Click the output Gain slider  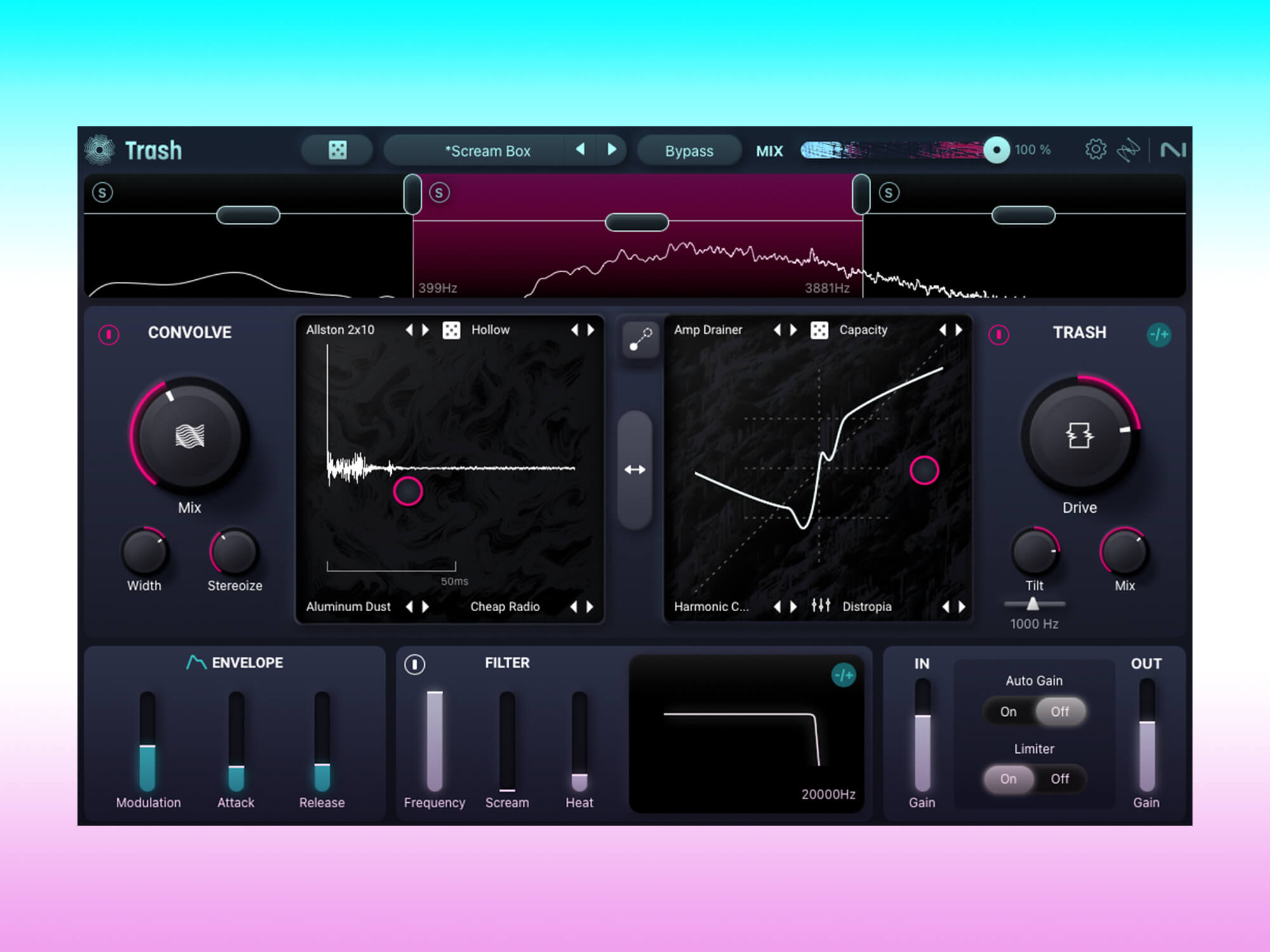1147,735
